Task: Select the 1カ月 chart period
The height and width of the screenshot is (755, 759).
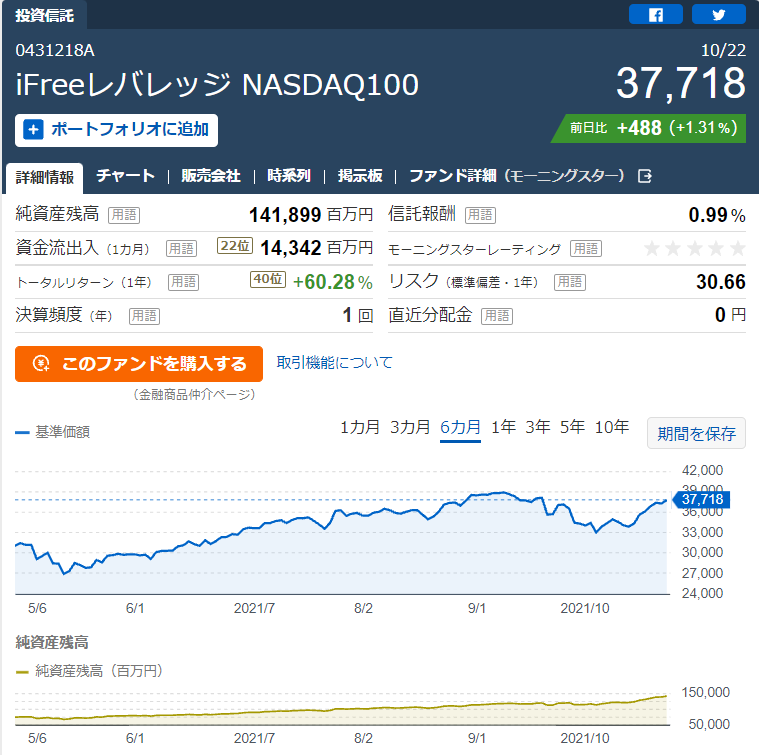Action: click(360, 427)
